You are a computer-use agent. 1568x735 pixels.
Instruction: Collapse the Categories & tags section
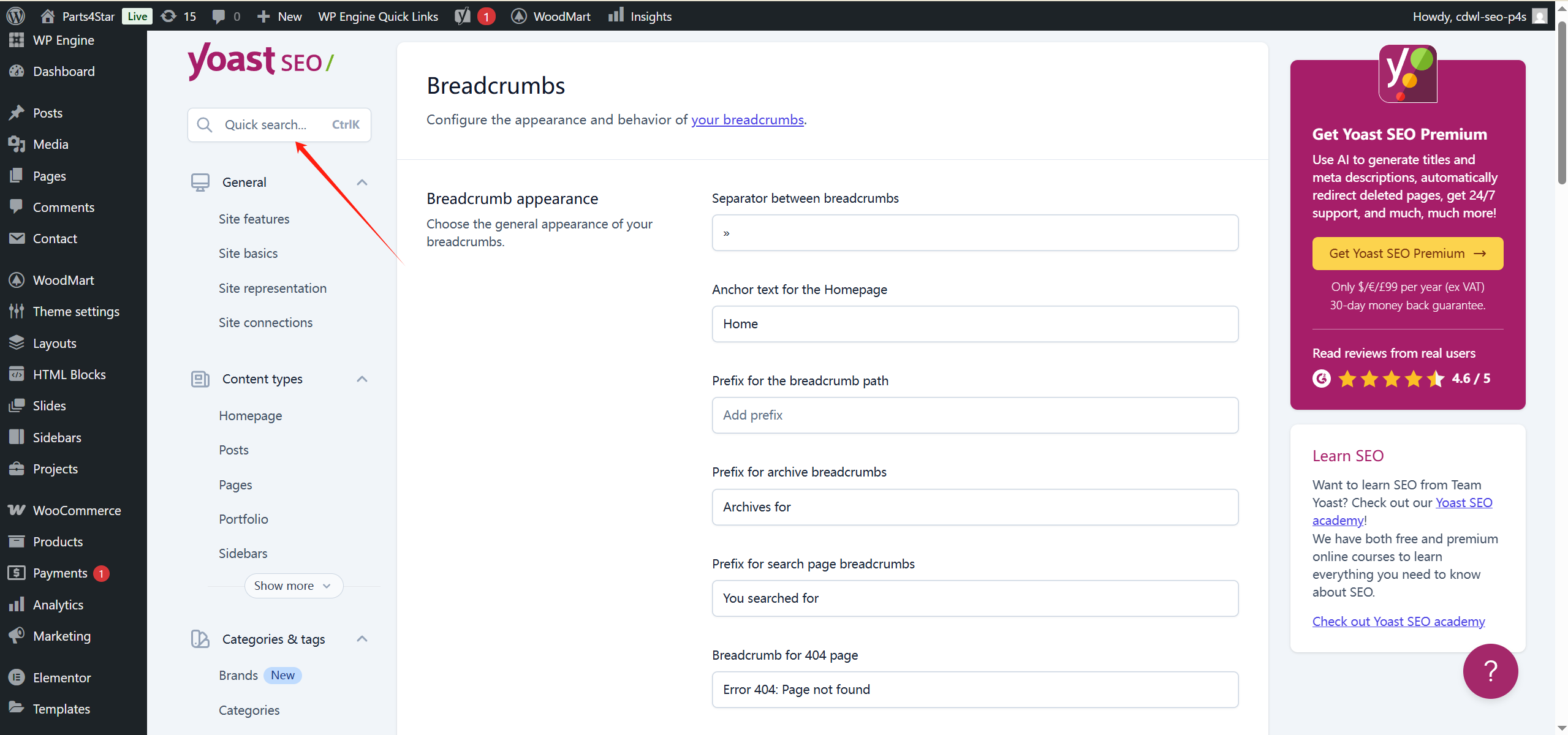coord(362,639)
